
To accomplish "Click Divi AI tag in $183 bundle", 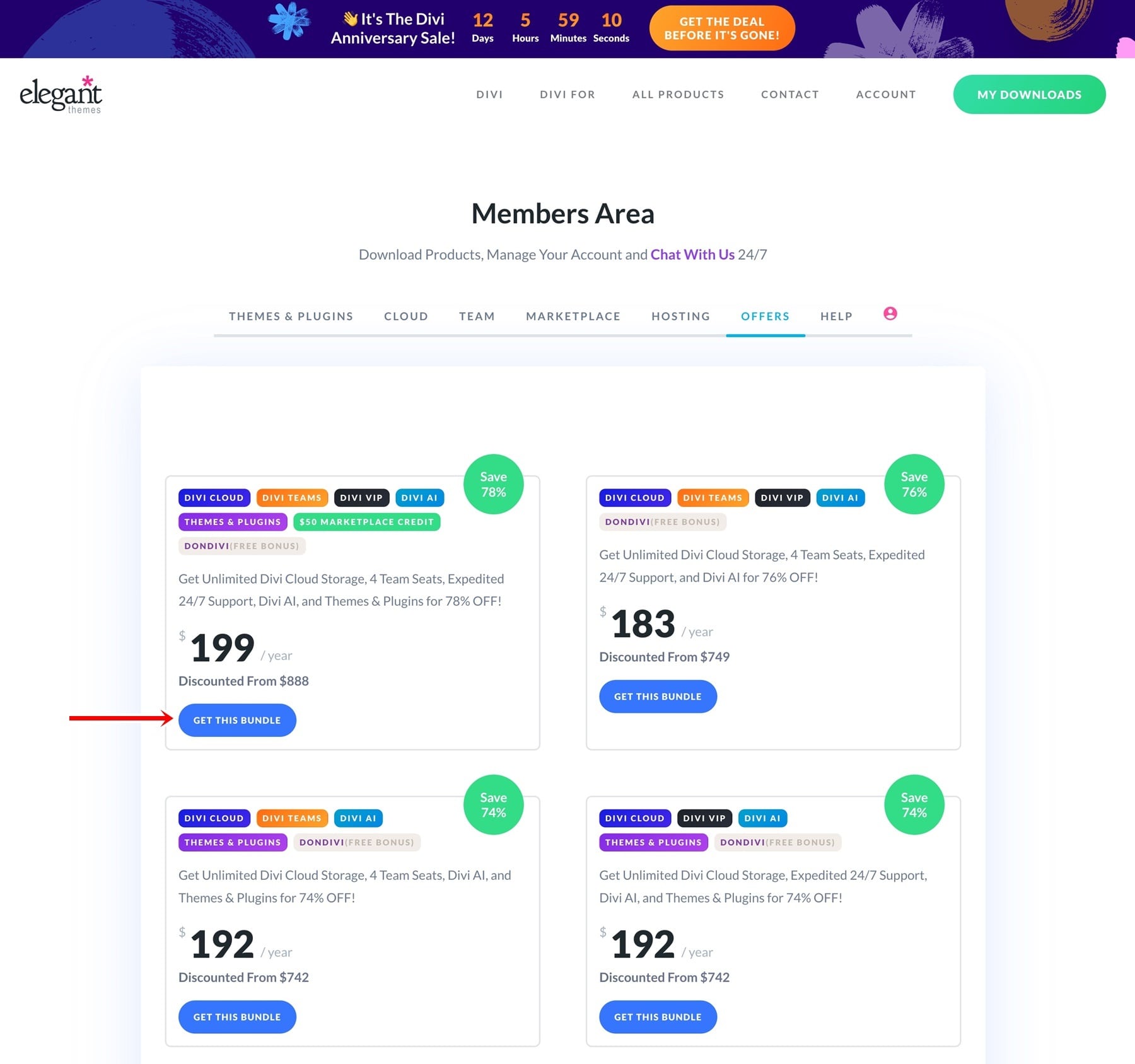I will [x=841, y=498].
